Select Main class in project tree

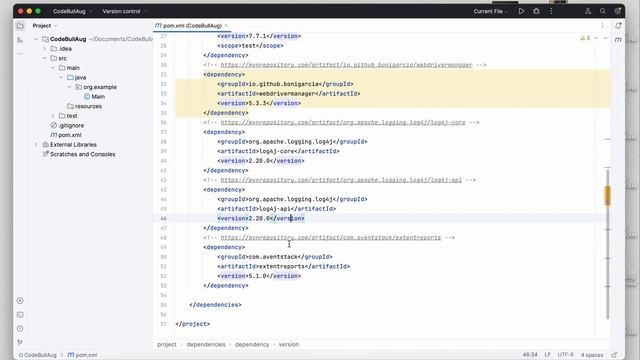(94, 97)
